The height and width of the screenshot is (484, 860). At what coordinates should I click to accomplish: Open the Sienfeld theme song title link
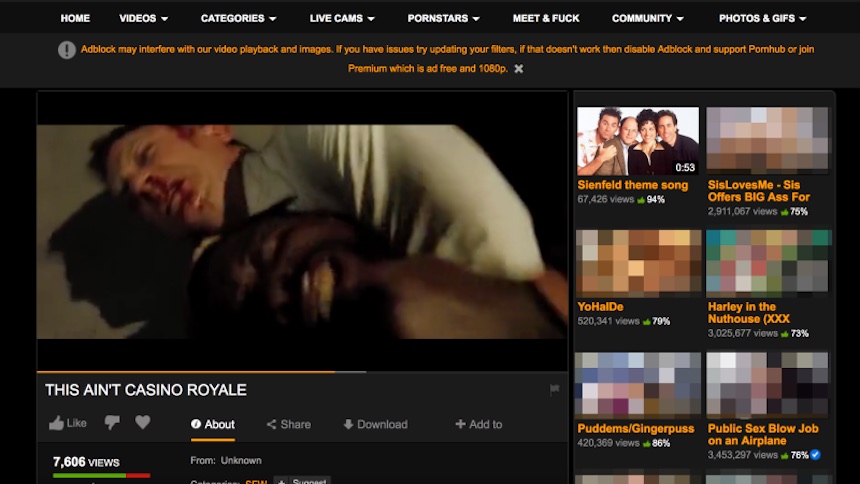click(x=632, y=185)
